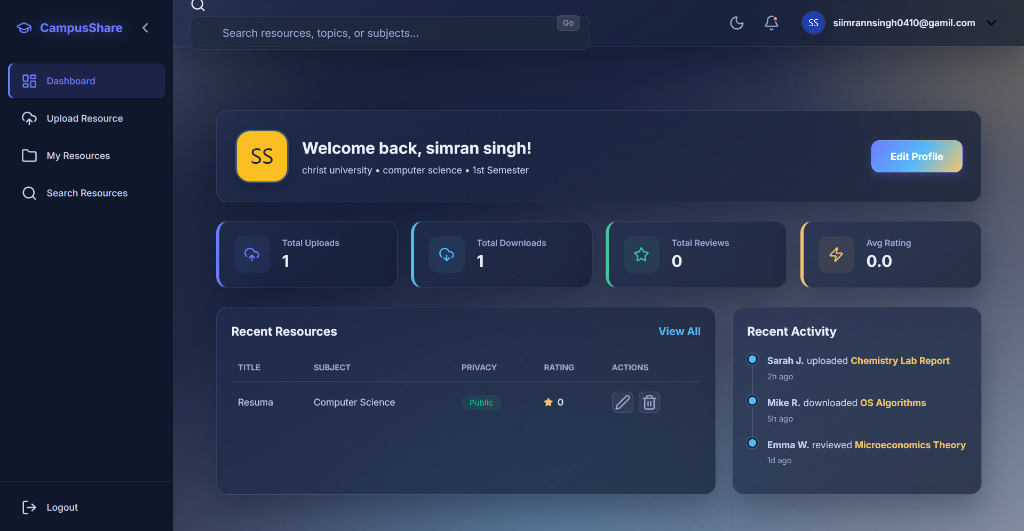Screen dimensions: 1024x531
Task: Go to My Resources in sidebar
Action: click(x=78, y=156)
